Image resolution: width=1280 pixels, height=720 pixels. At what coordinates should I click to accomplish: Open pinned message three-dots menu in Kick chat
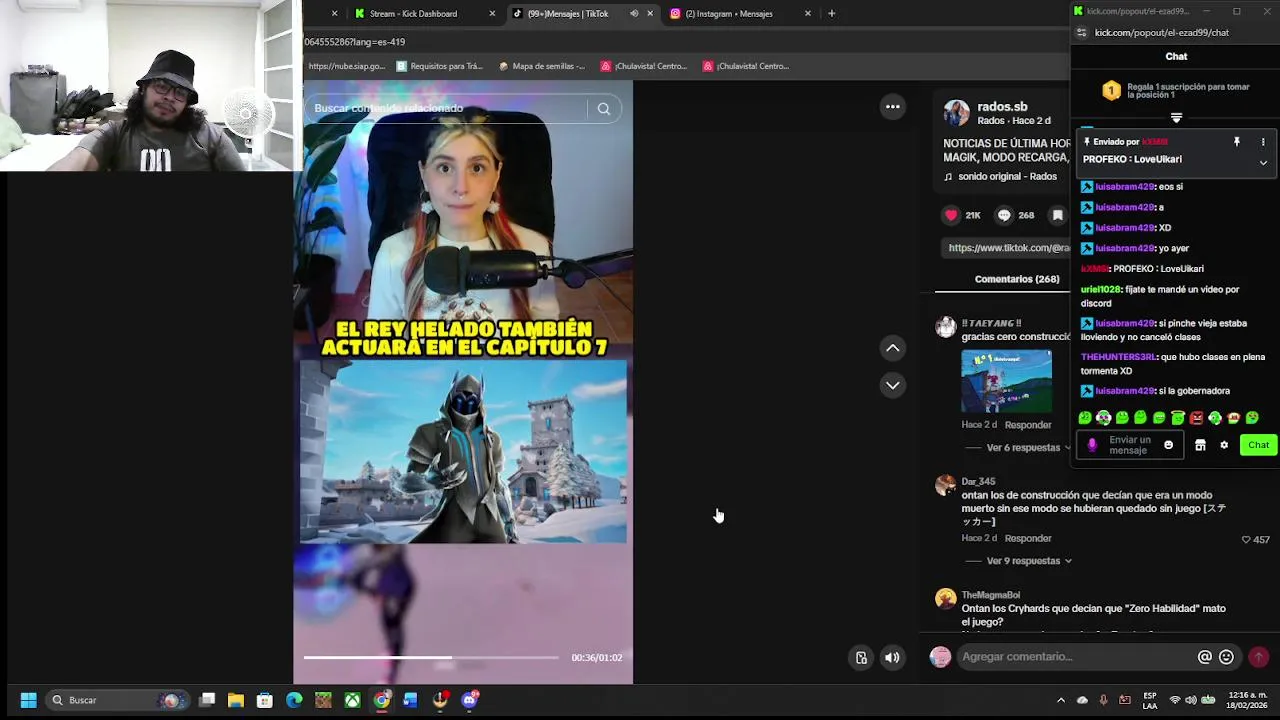1263,142
